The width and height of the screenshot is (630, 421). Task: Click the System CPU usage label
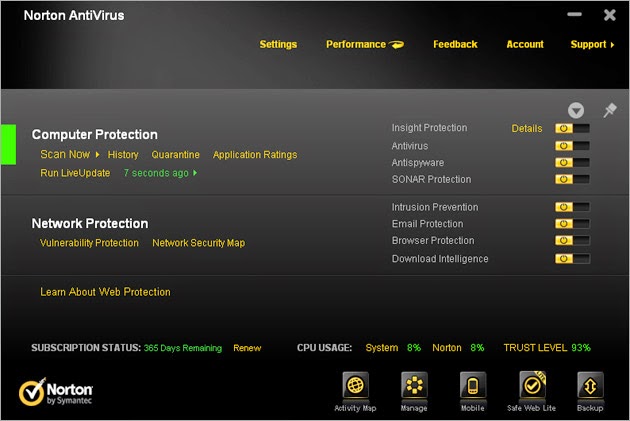(382, 348)
